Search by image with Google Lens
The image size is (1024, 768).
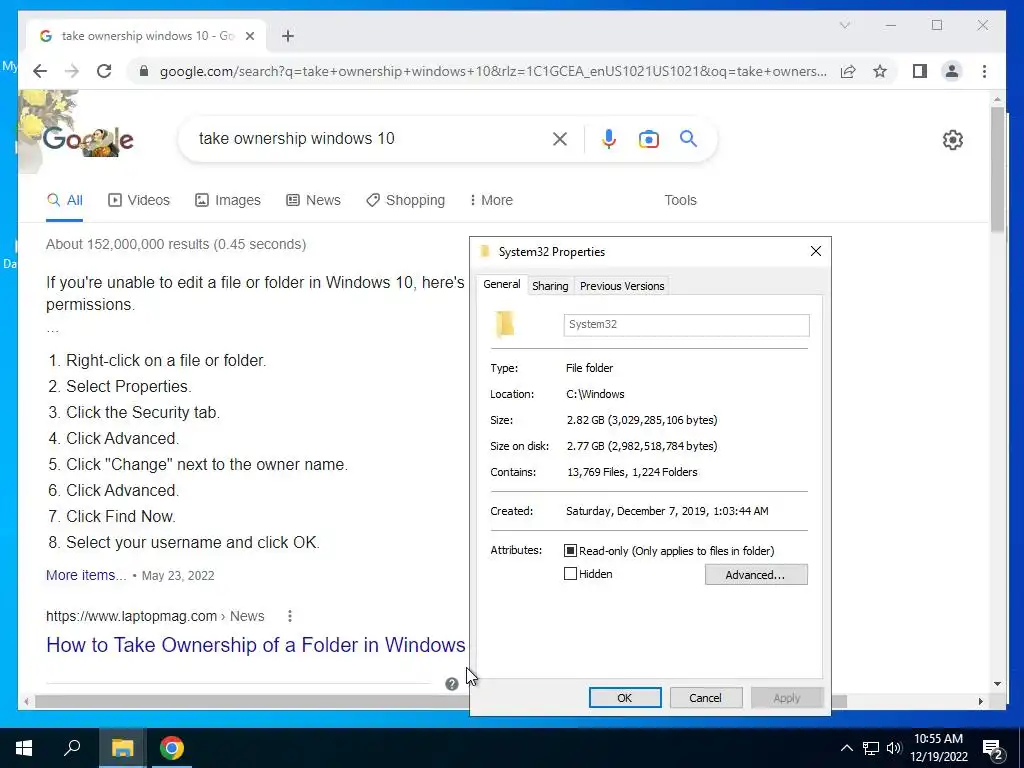[648, 139]
